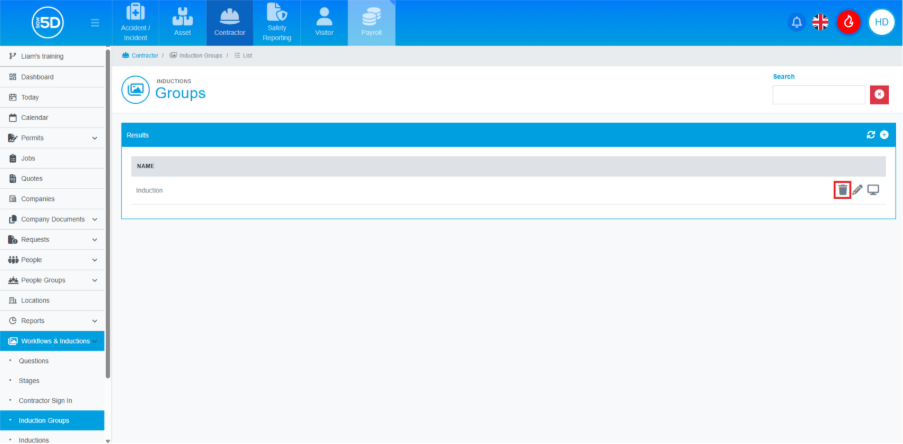
Task: Click Contractor breadcrumb link
Action: pos(140,56)
